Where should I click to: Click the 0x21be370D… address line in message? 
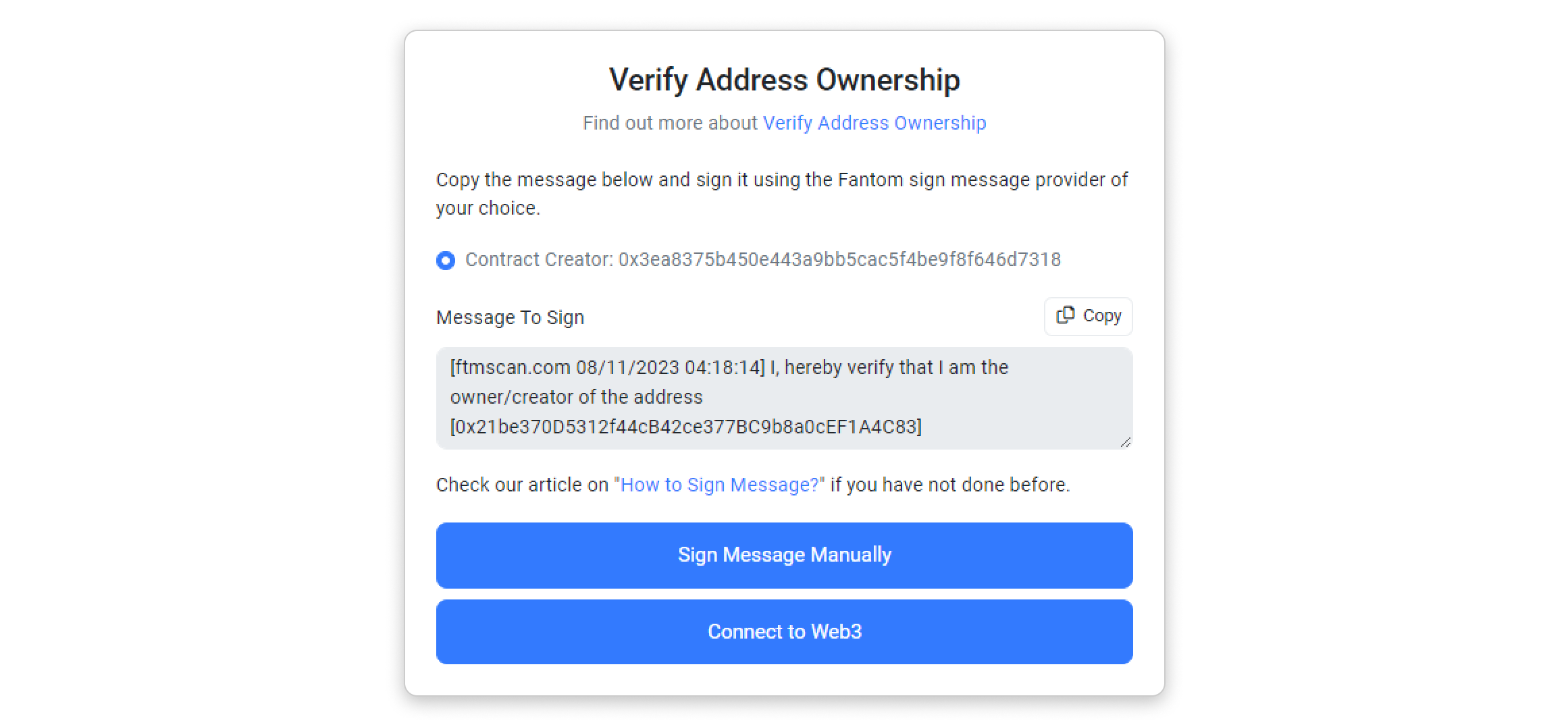point(685,427)
